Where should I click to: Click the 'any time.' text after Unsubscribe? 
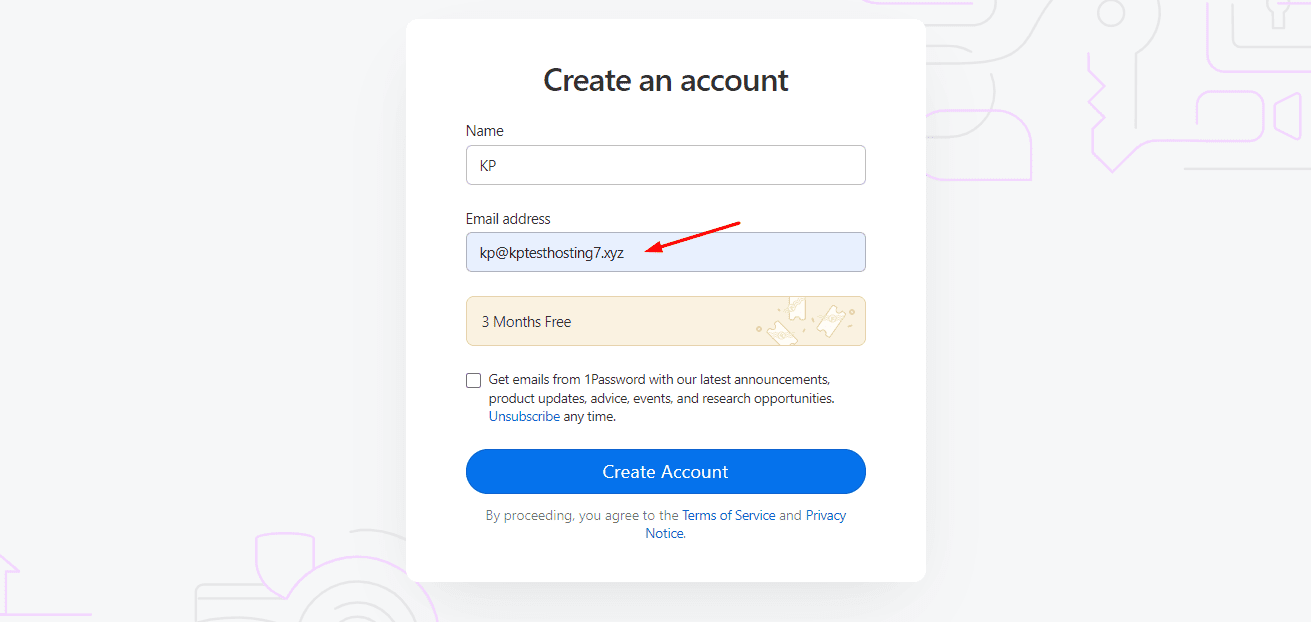coord(590,417)
